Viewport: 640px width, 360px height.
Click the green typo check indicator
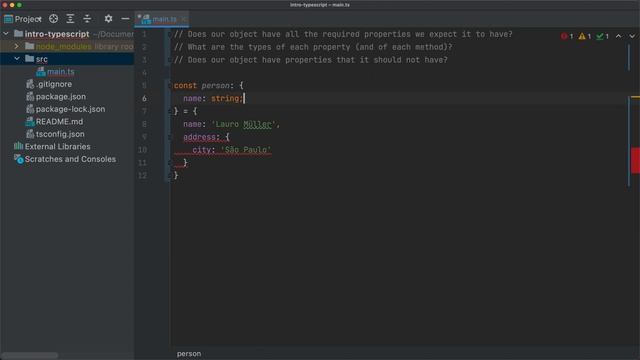click(x=602, y=36)
